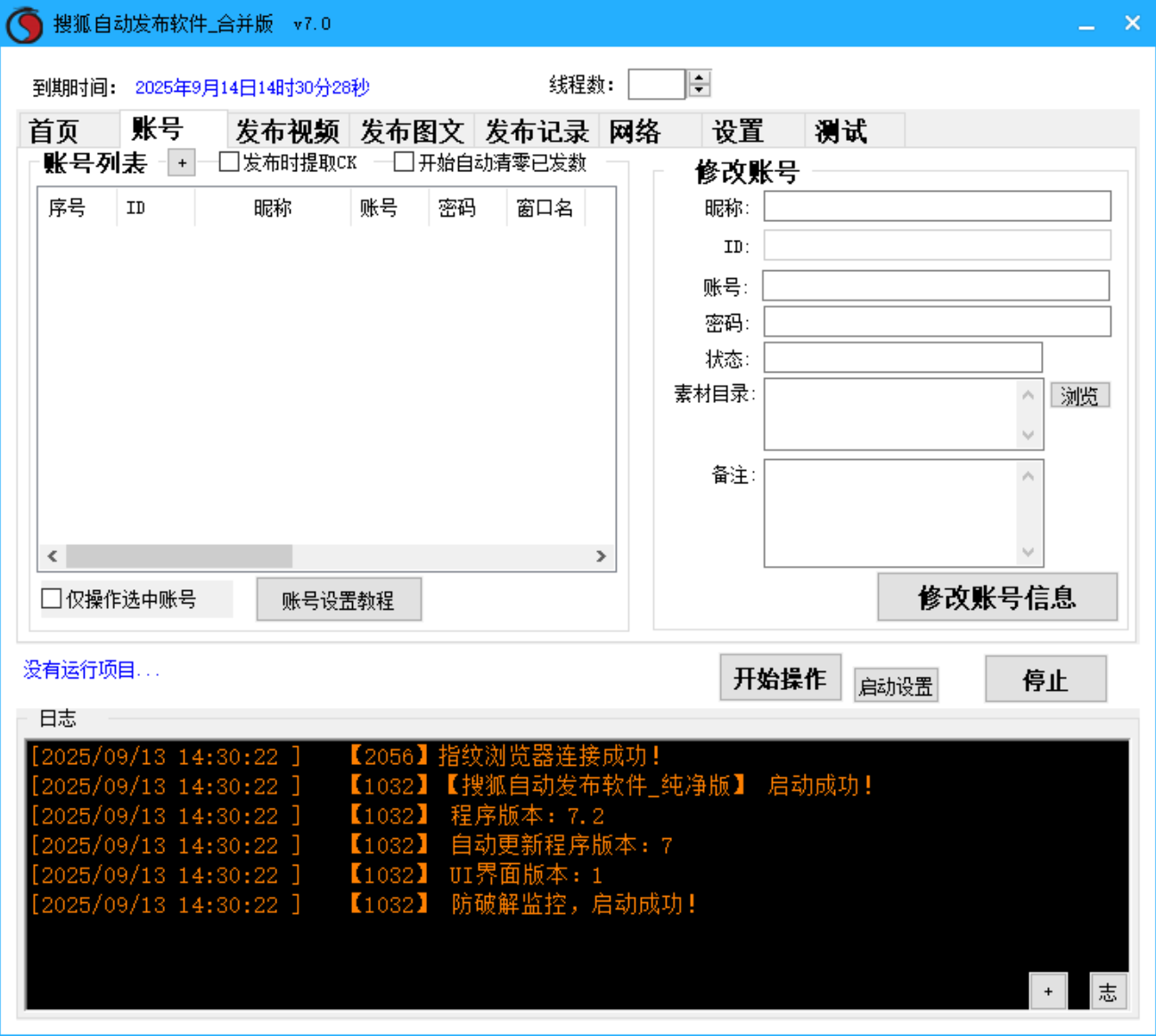Increase thread count with up spinner arrow
The image size is (1156, 1036).
coord(700,78)
